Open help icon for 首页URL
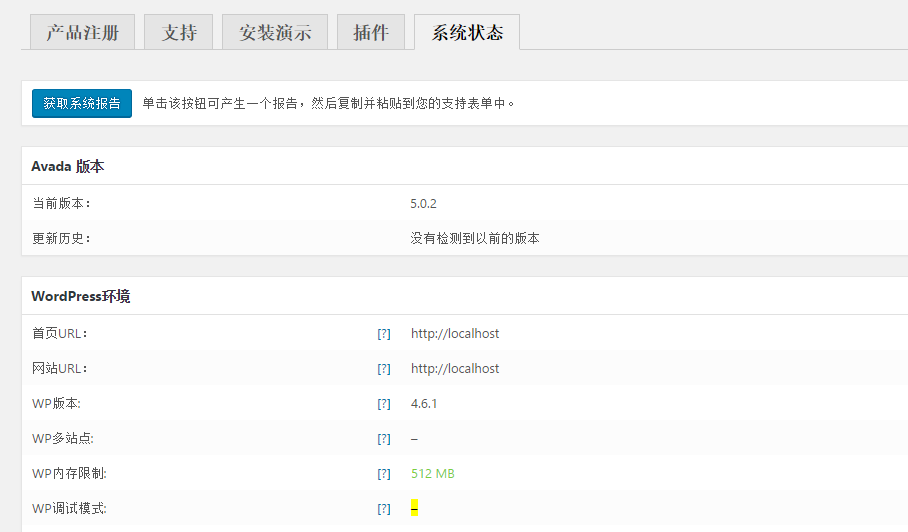 coord(383,334)
